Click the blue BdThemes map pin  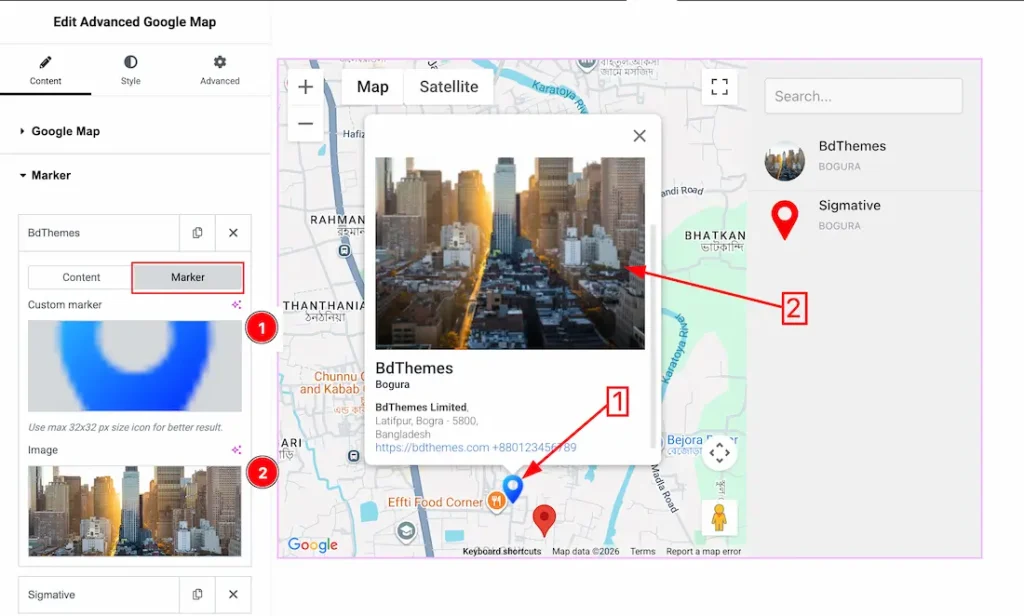coord(513,487)
